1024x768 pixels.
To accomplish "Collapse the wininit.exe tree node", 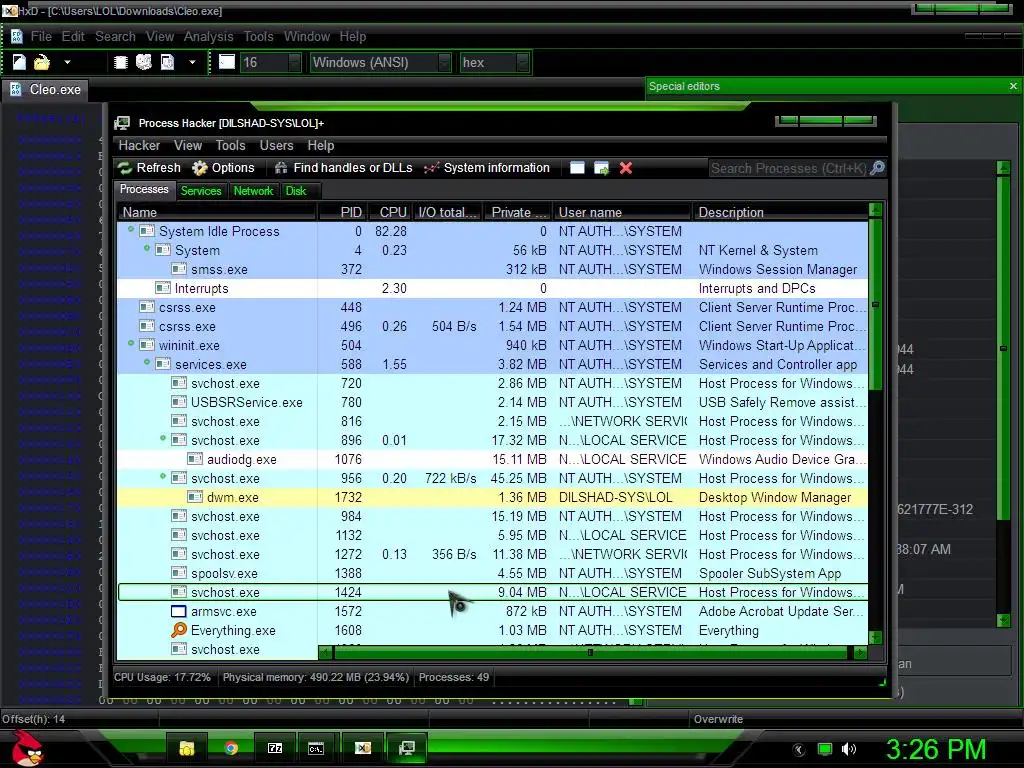I will pyautogui.click(x=131, y=343).
